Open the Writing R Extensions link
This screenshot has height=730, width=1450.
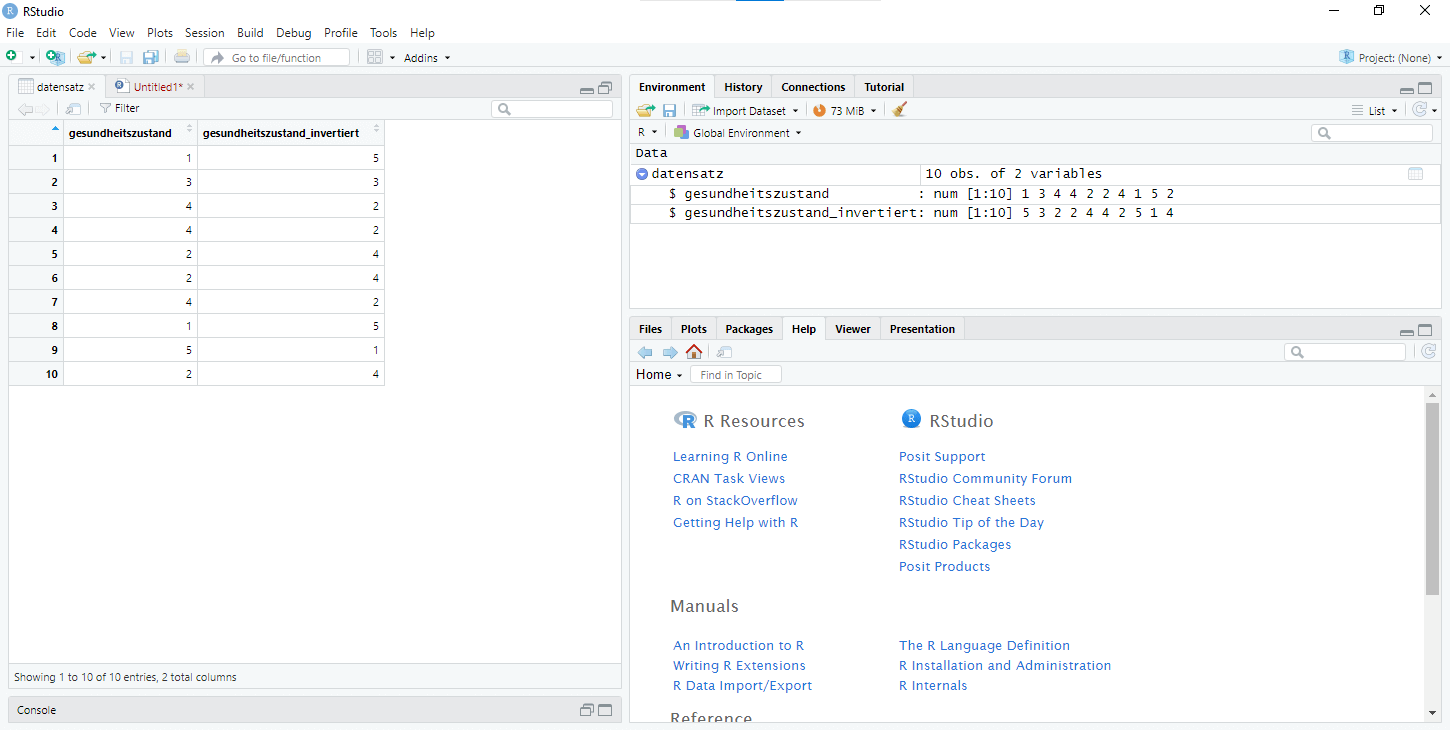tap(739, 665)
